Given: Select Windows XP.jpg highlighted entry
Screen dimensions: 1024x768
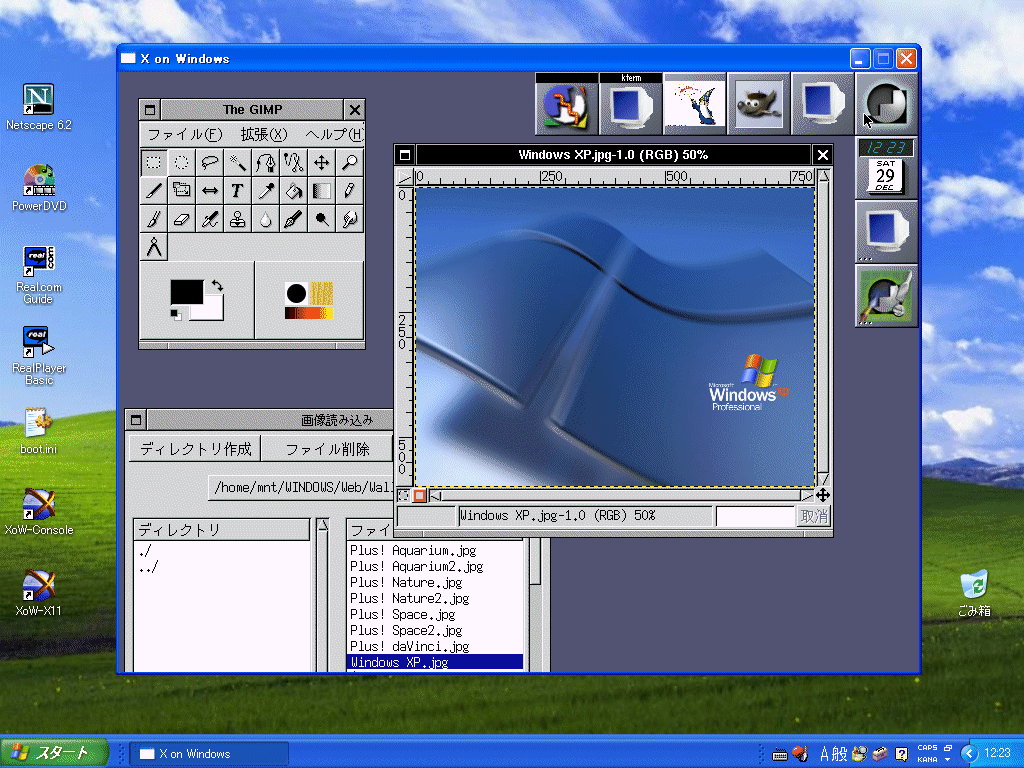Looking at the screenshot, I should click(435, 662).
